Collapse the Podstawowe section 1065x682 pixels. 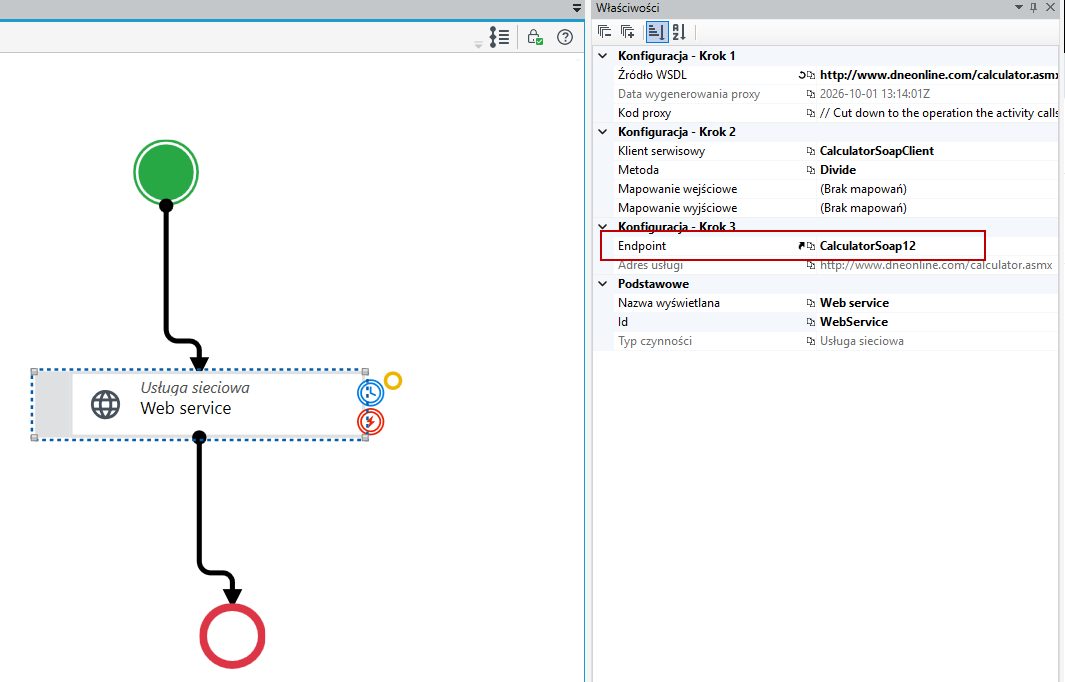tap(602, 284)
